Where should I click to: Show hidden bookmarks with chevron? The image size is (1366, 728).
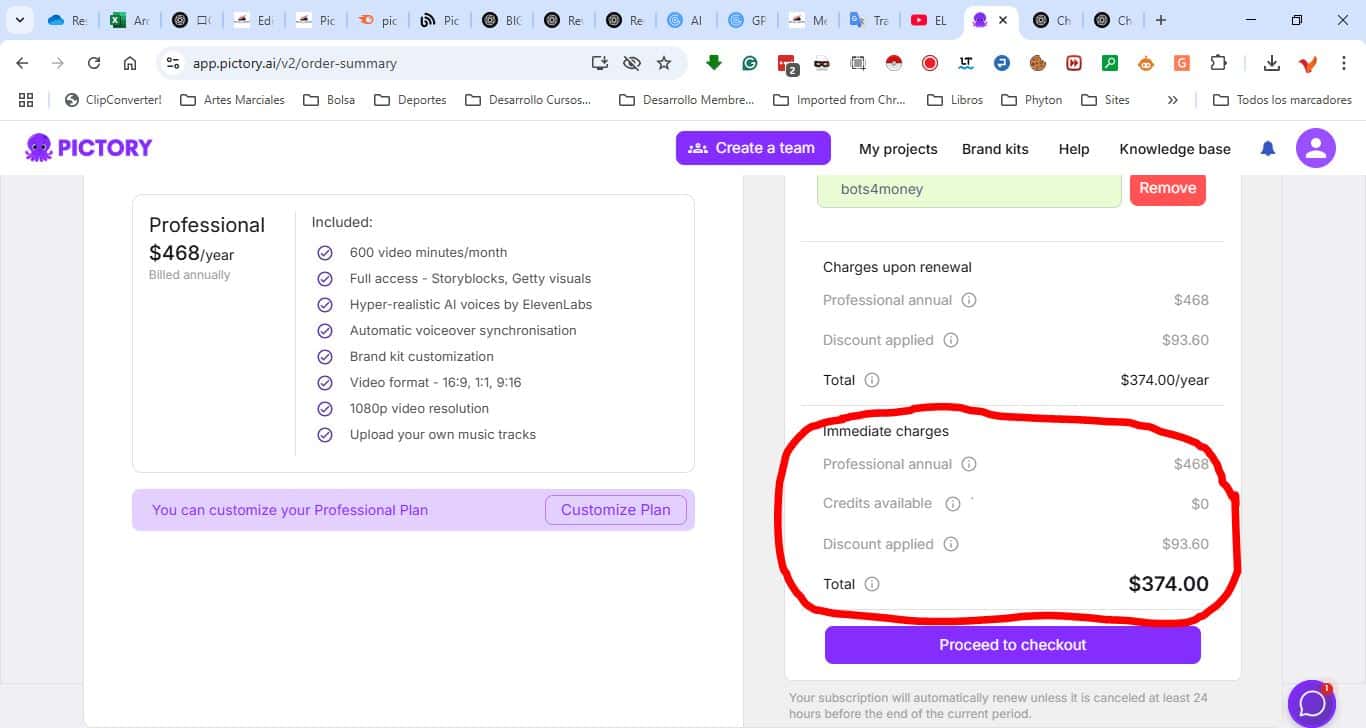[x=1173, y=100]
